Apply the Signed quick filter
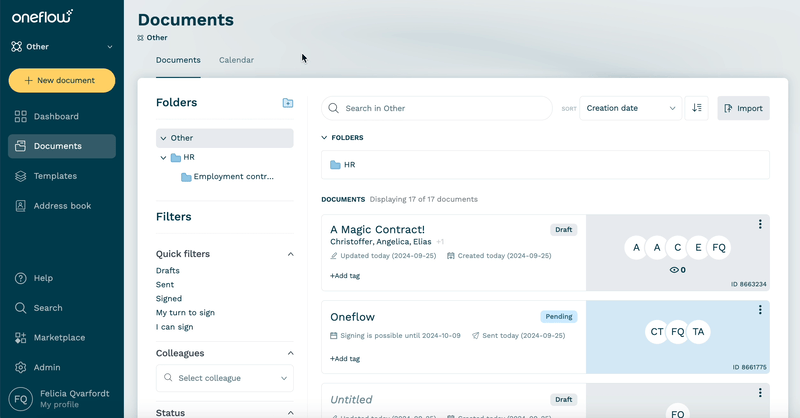 click(168, 299)
